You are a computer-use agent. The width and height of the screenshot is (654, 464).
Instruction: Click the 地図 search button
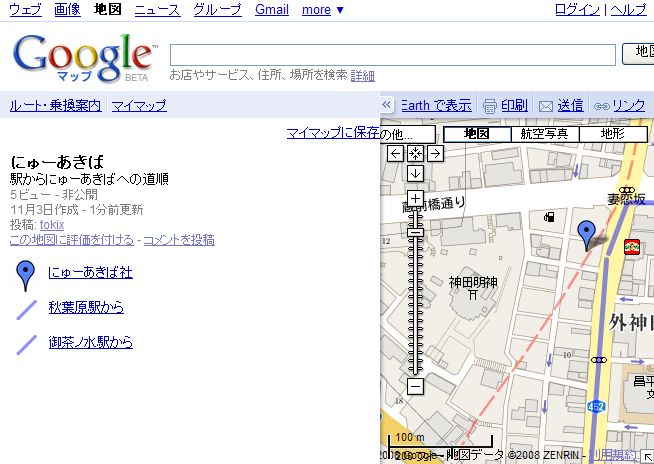pyautogui.click(x=638, y=54)
